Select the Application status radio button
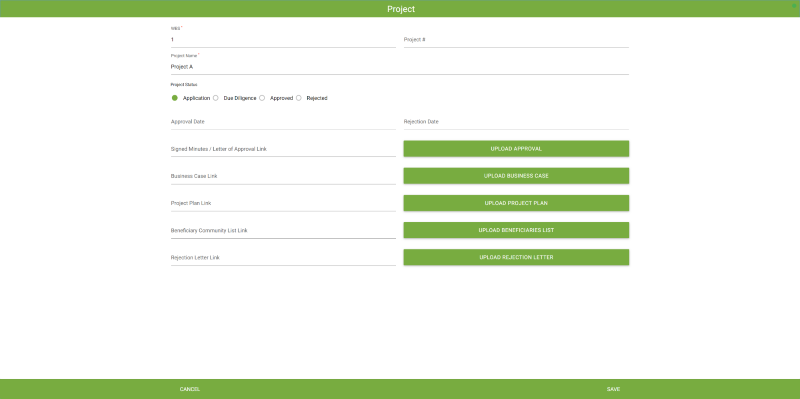 coord(174,98)
